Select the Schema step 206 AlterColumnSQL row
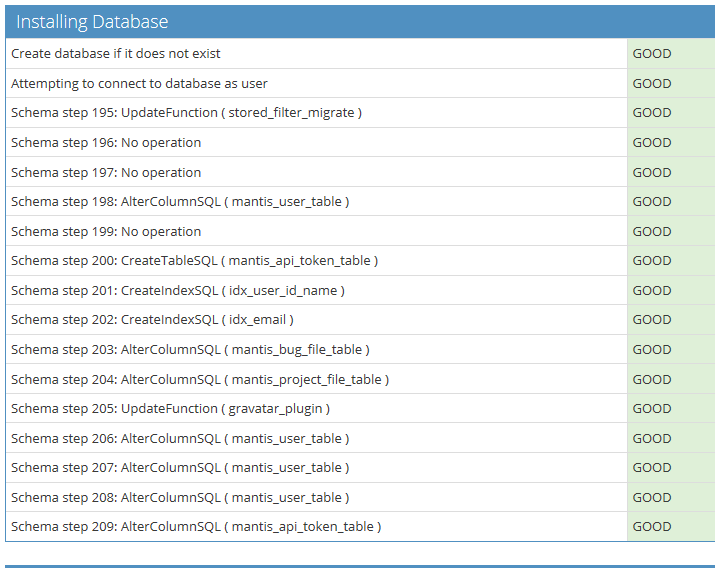This screenshot has height=568, width=715. (x=180, y=439)
